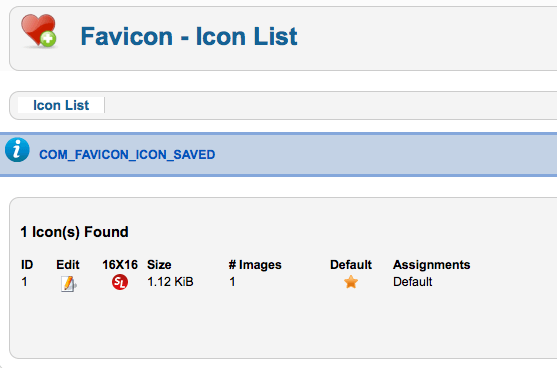The height and width of the screenshot is (368, 557).
Task: Select the Icon List tab
Action: [61, 105]
